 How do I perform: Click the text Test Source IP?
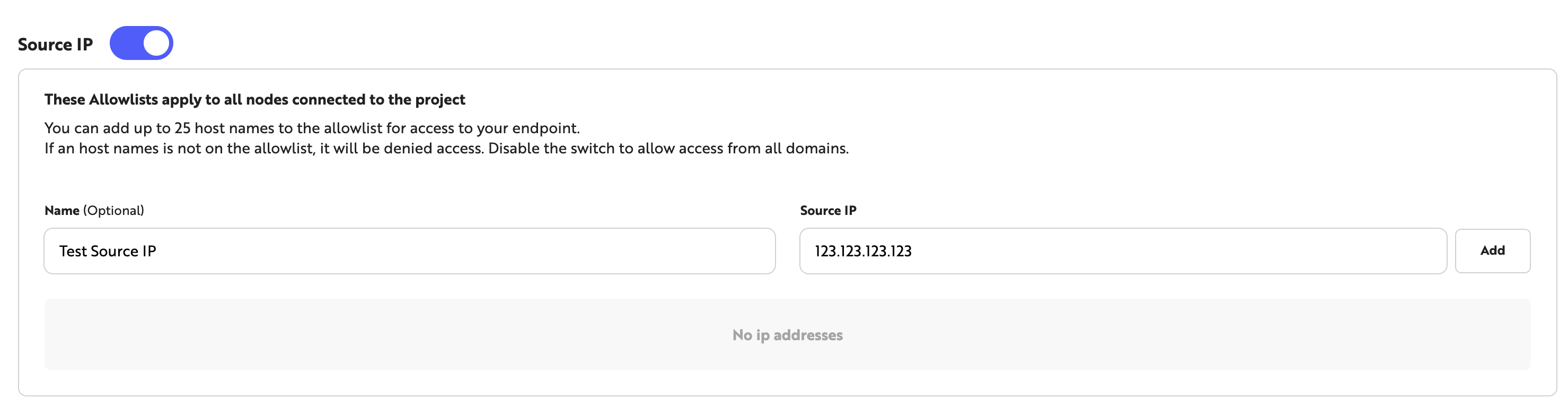click(x=107, y=250)
